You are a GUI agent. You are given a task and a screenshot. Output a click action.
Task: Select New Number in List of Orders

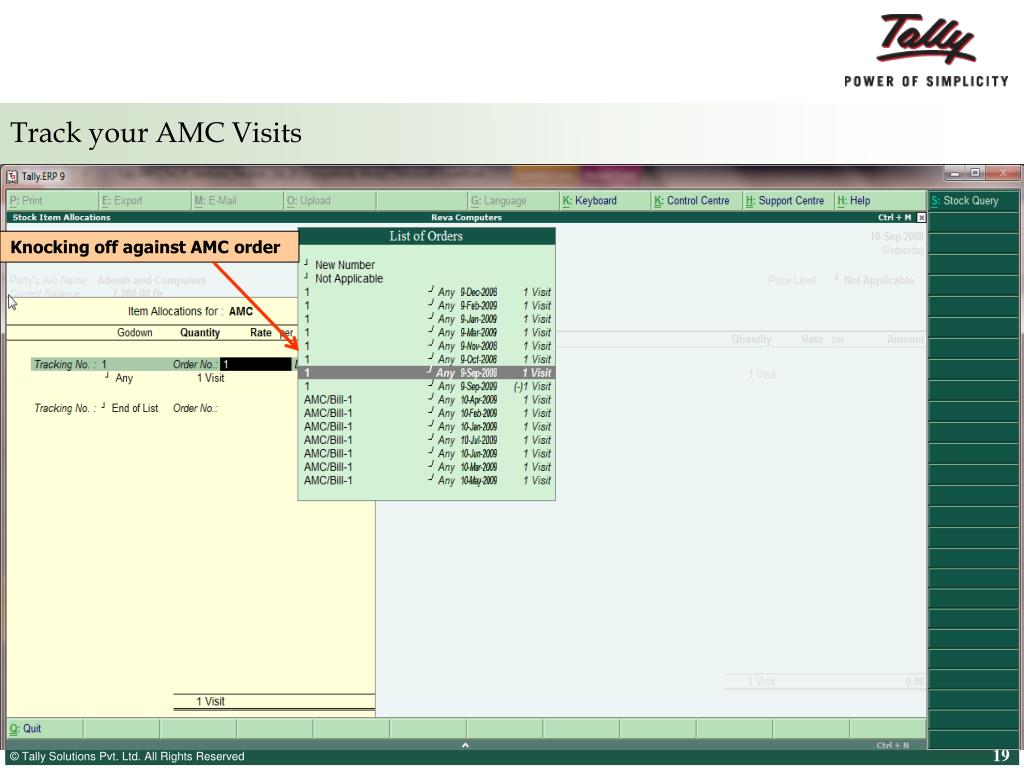click(345, 264)
